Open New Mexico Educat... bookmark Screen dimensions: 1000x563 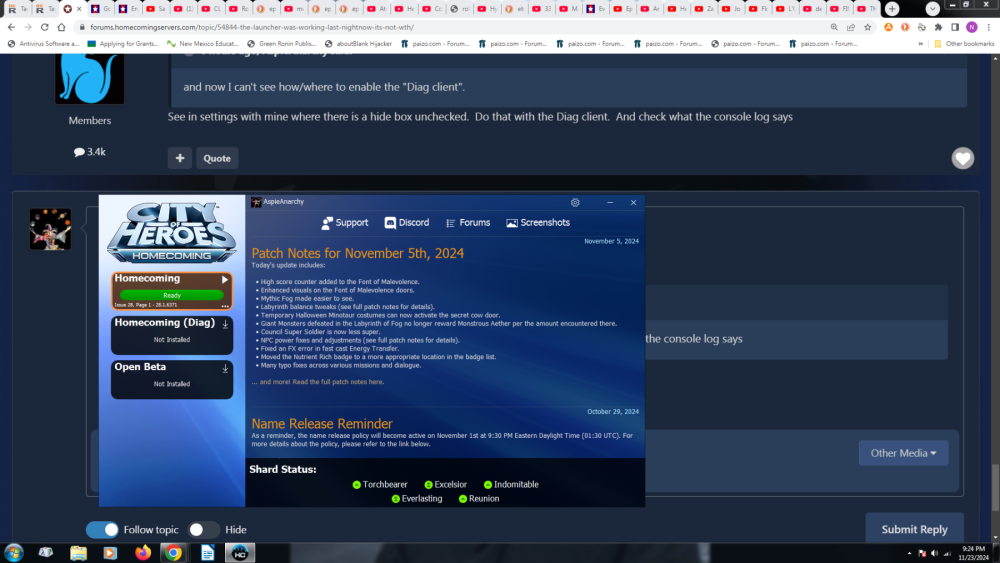pos(202,44)
